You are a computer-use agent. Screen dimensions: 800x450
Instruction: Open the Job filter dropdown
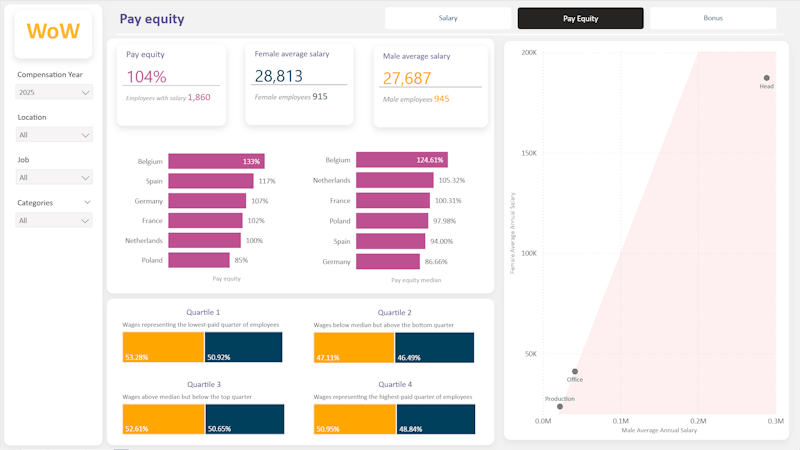(54, 178)
